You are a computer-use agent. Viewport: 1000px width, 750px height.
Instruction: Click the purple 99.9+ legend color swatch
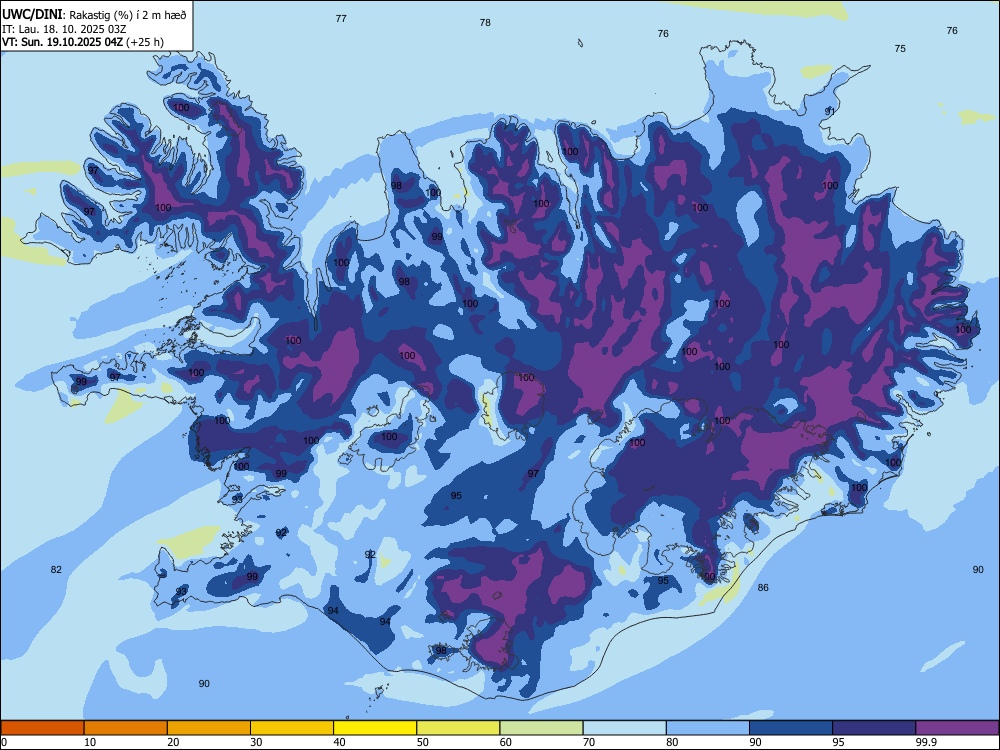pos(957,728)
